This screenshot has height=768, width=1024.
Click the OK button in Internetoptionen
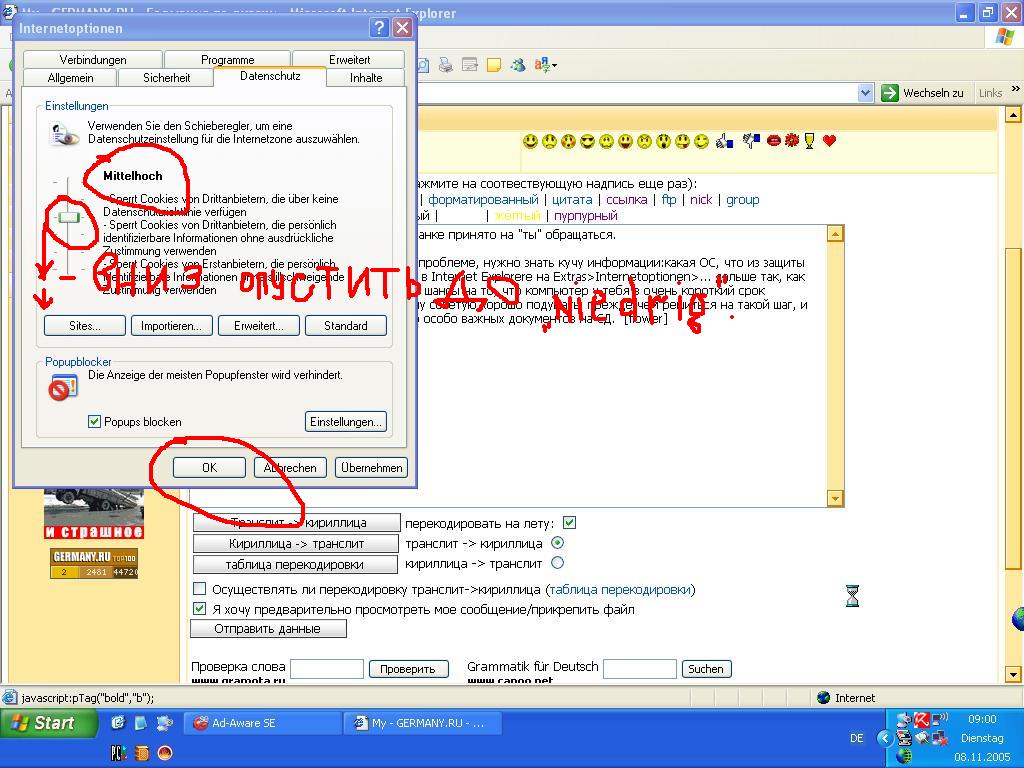click(x=209, y=467)
